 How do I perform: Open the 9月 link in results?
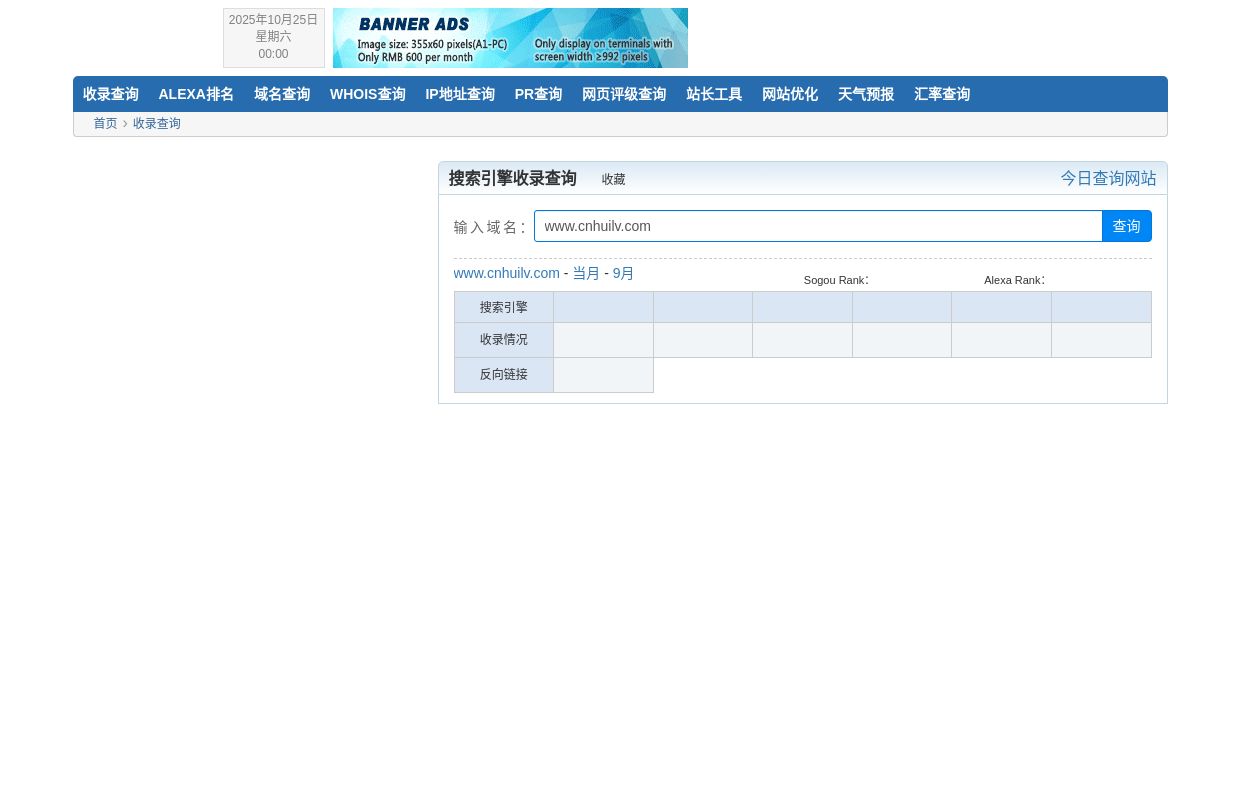click(623, 273)
